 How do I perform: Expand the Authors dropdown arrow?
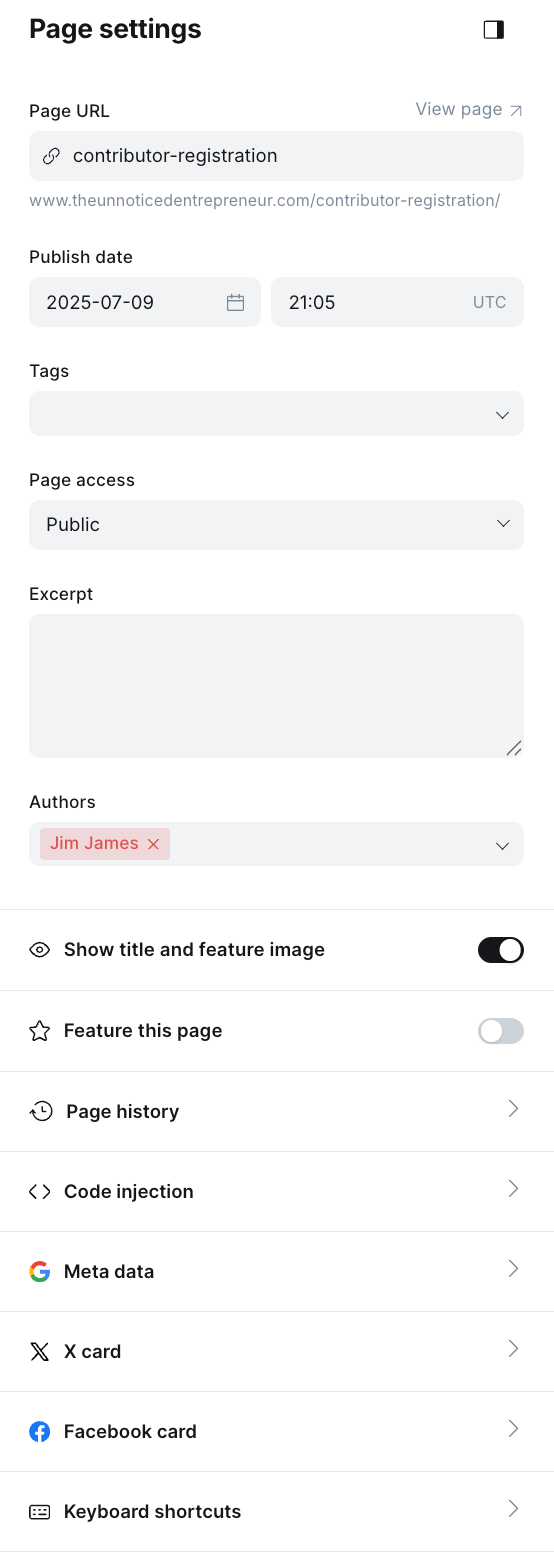click(x=502, y=846)
